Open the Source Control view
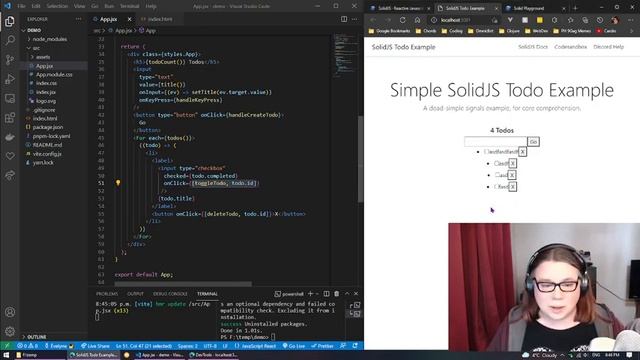640x360 pixels. tap(10, 60)
